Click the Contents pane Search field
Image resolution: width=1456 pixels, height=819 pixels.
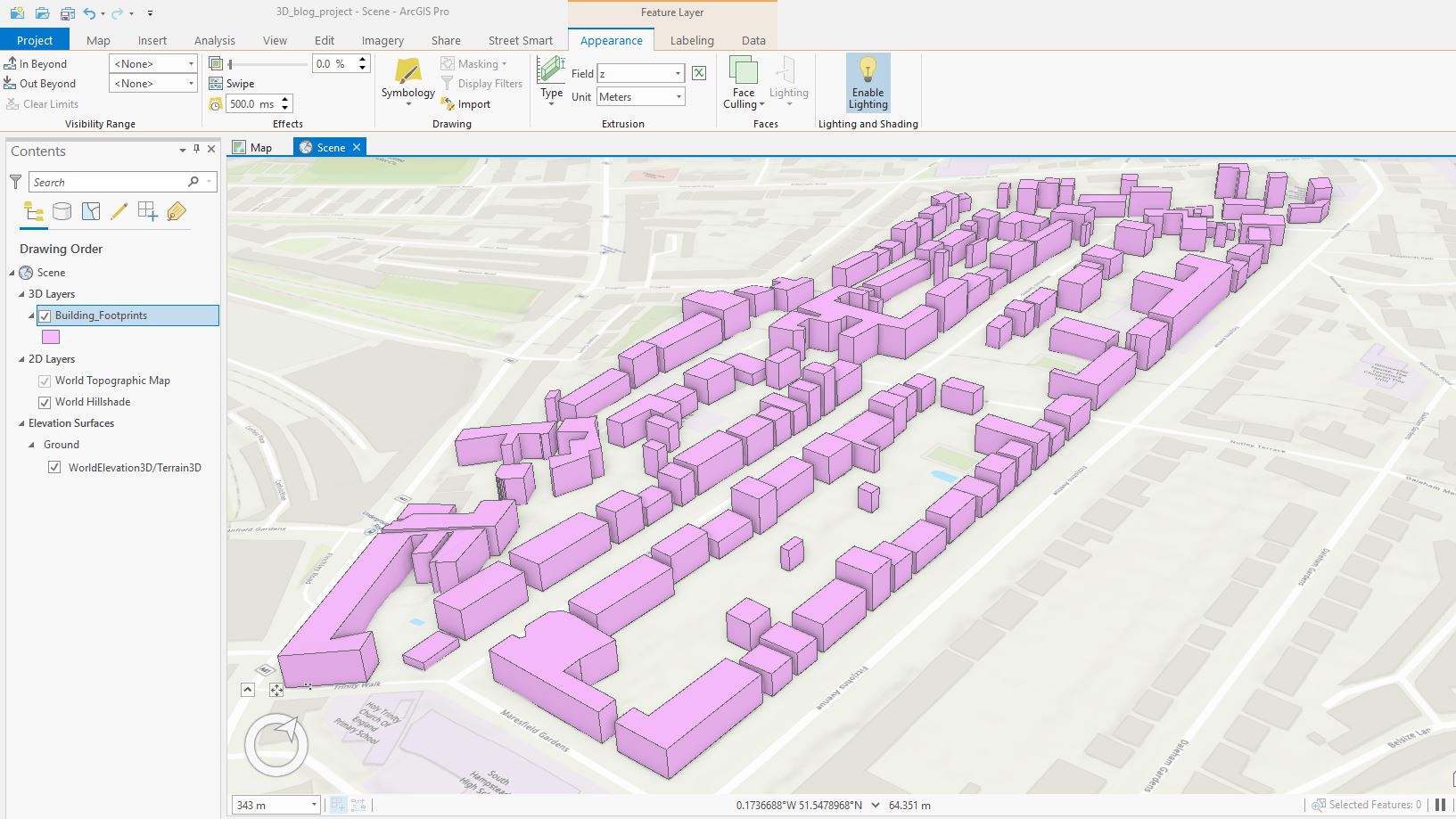(107, 182)
